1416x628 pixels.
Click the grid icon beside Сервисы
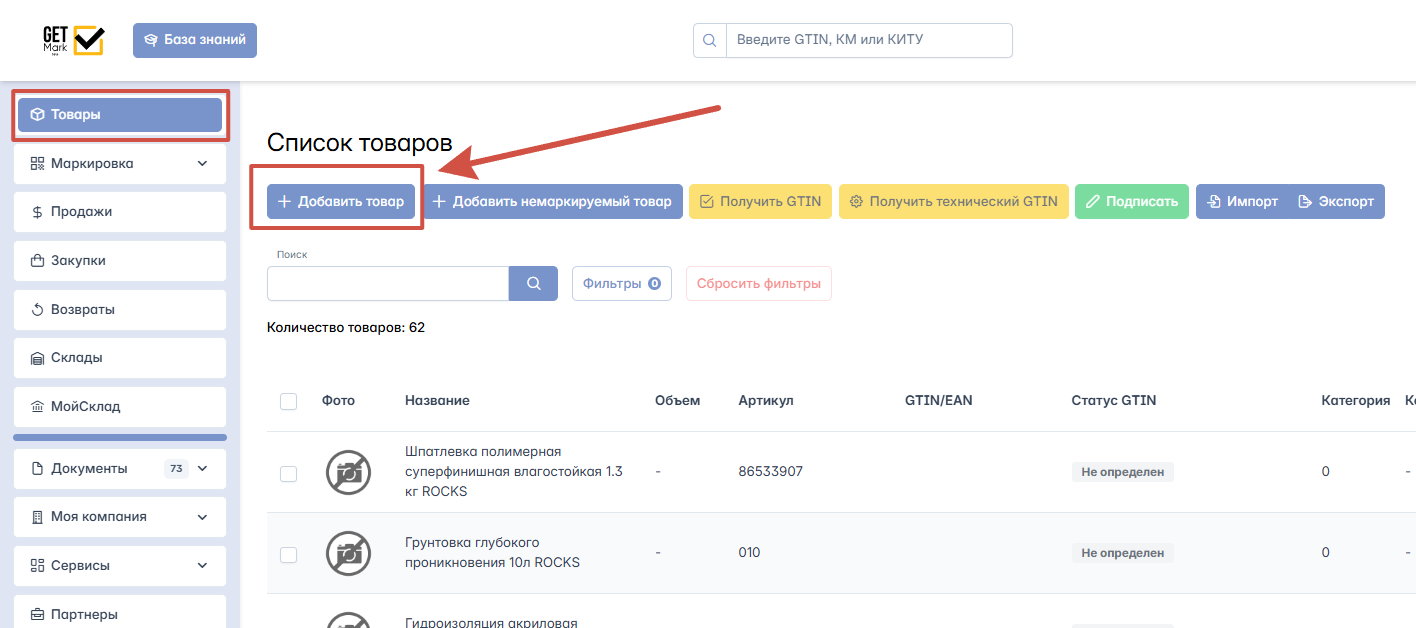tap(37, 566)
